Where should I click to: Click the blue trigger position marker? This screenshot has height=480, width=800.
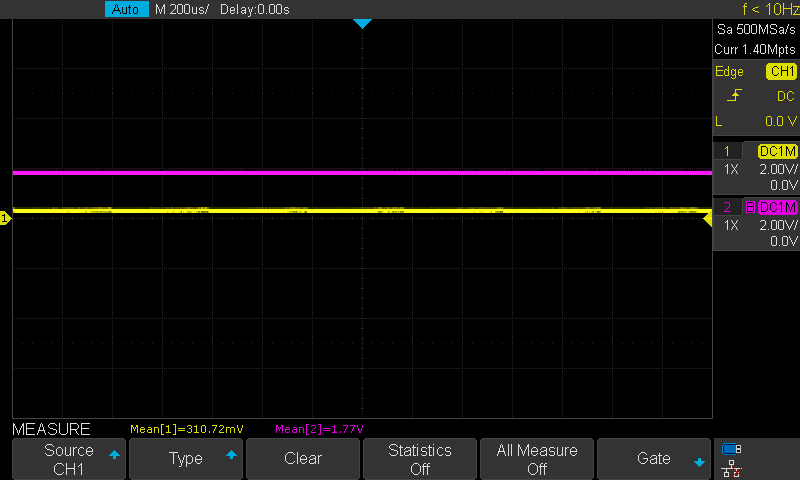[362, 23]
